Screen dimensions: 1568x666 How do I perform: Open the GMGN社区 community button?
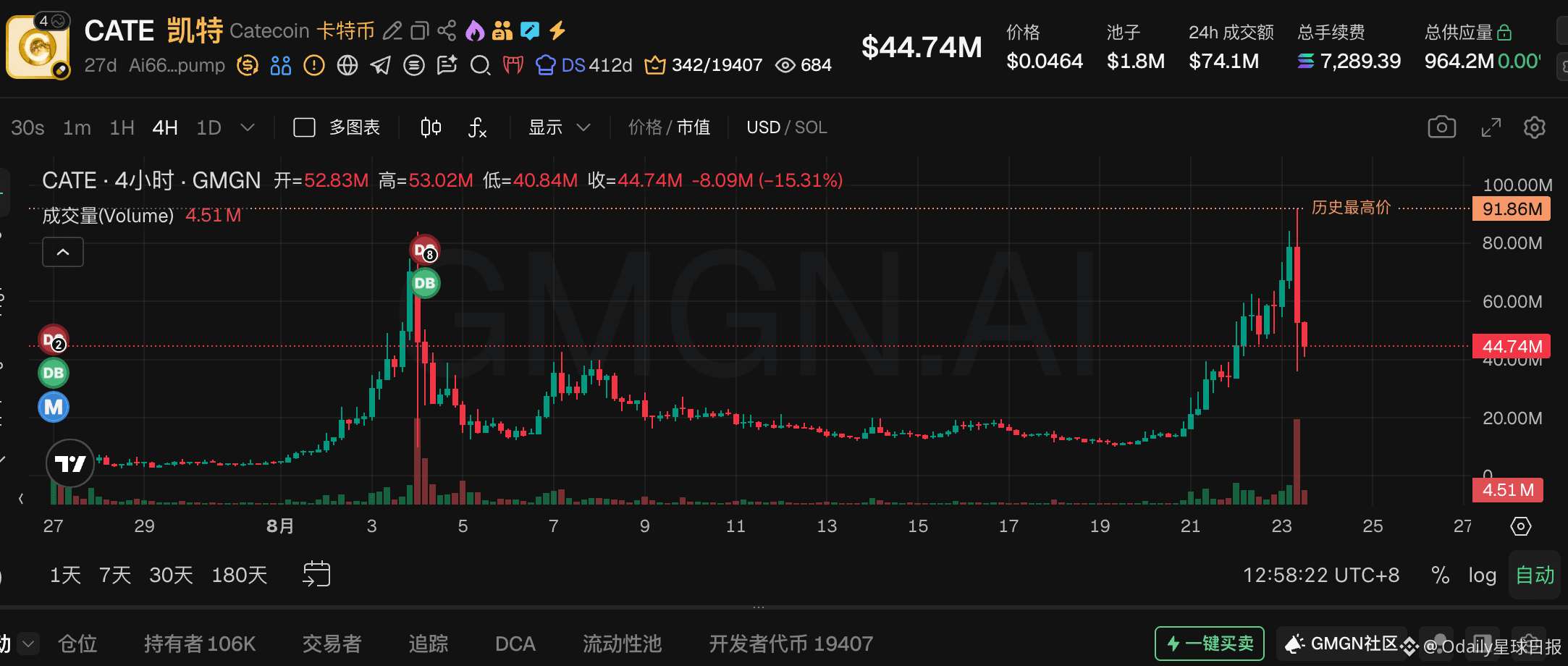click(x=1342, y=644)
